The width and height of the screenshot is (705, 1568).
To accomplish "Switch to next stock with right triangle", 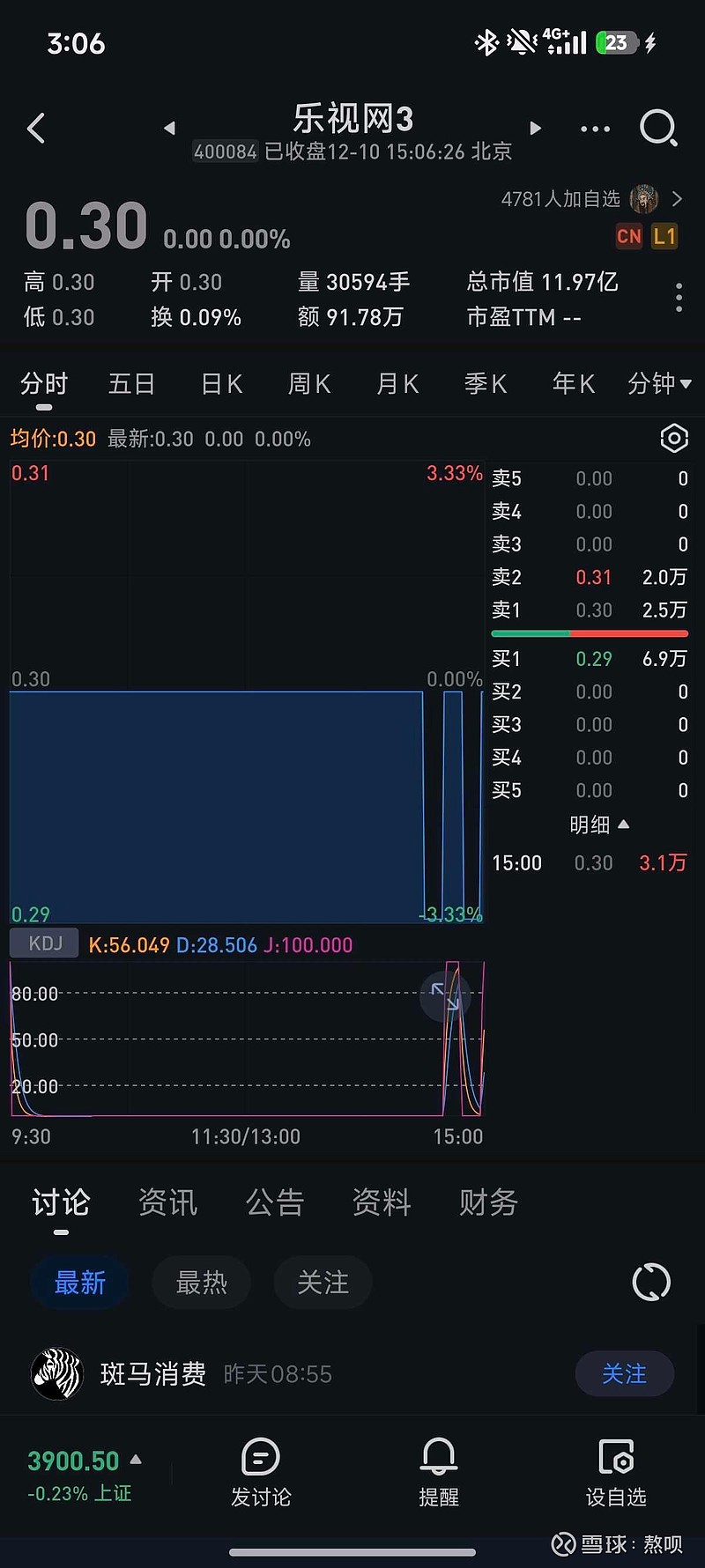I will coord(535,129).
